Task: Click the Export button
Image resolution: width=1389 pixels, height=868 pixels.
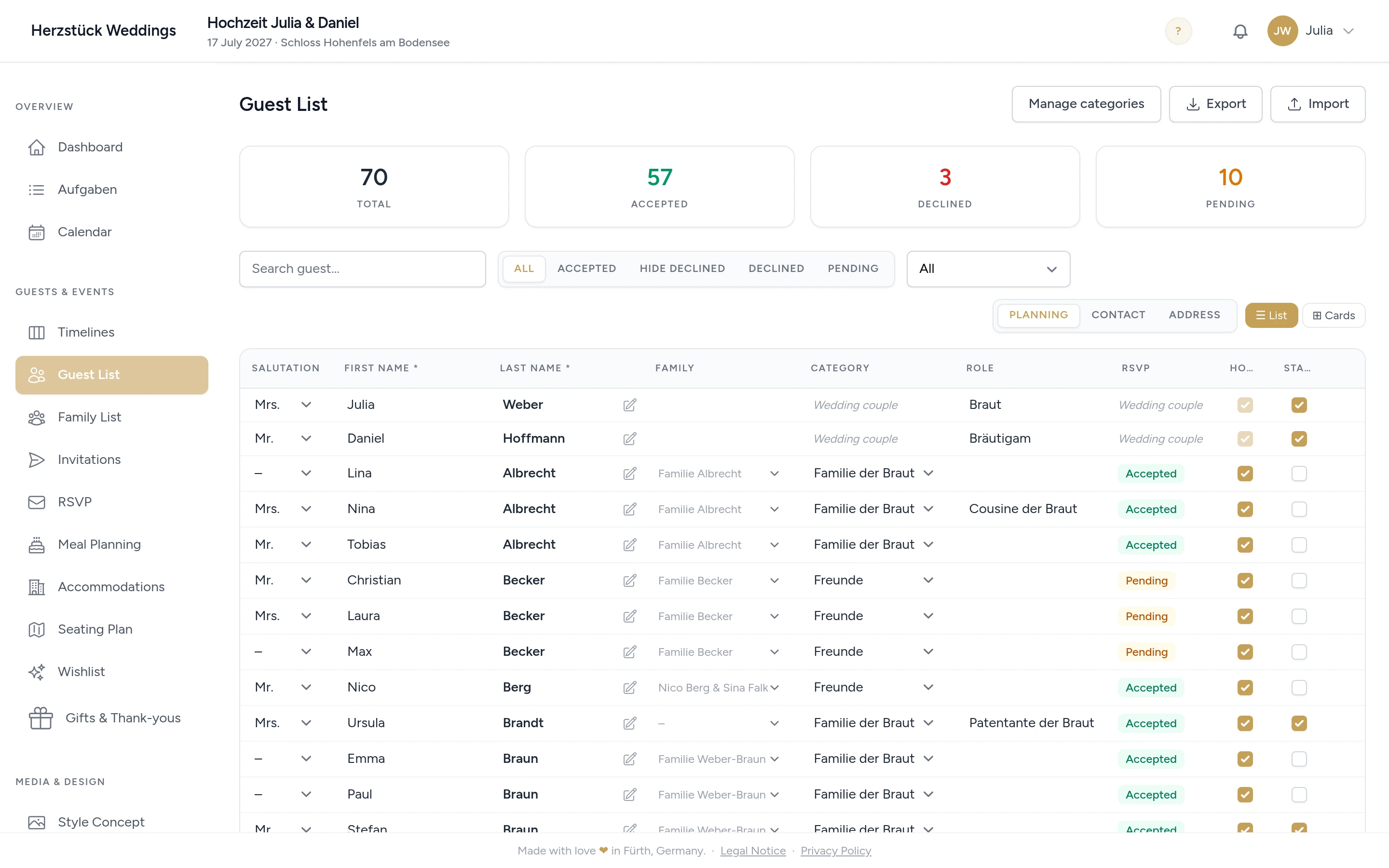Action: point(1215,104)
